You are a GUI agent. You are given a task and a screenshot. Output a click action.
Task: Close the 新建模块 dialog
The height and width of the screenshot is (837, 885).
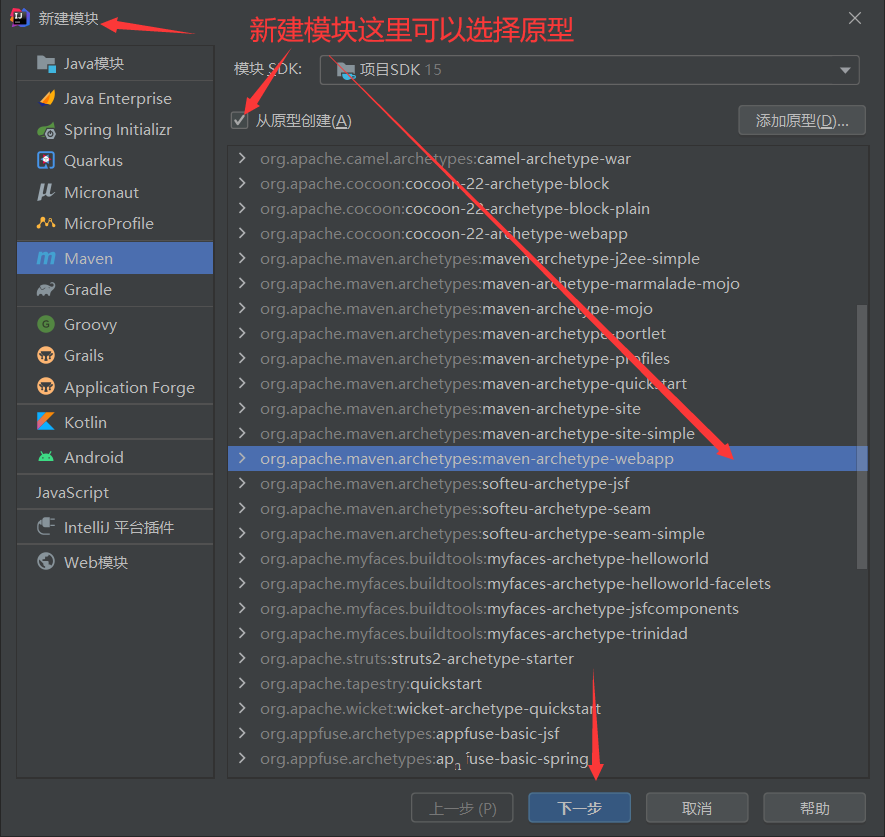click(x=855, y=18)
